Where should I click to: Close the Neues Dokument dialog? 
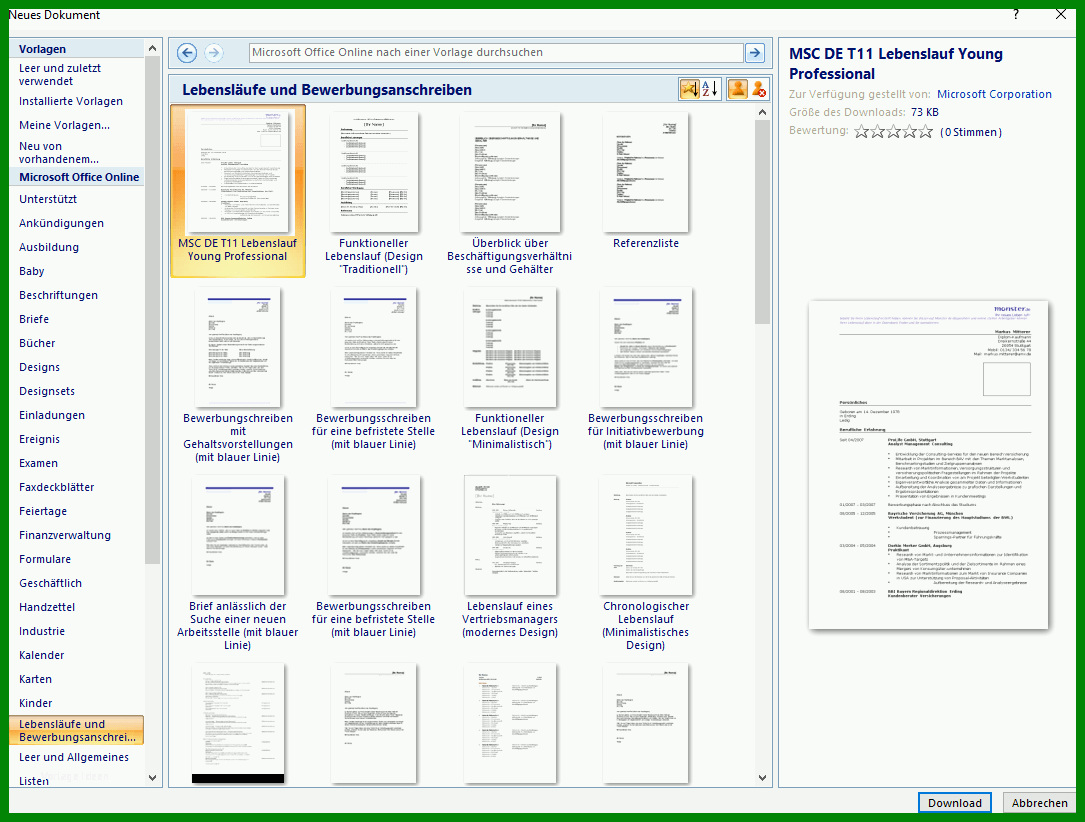click(x=1061, y=15)
